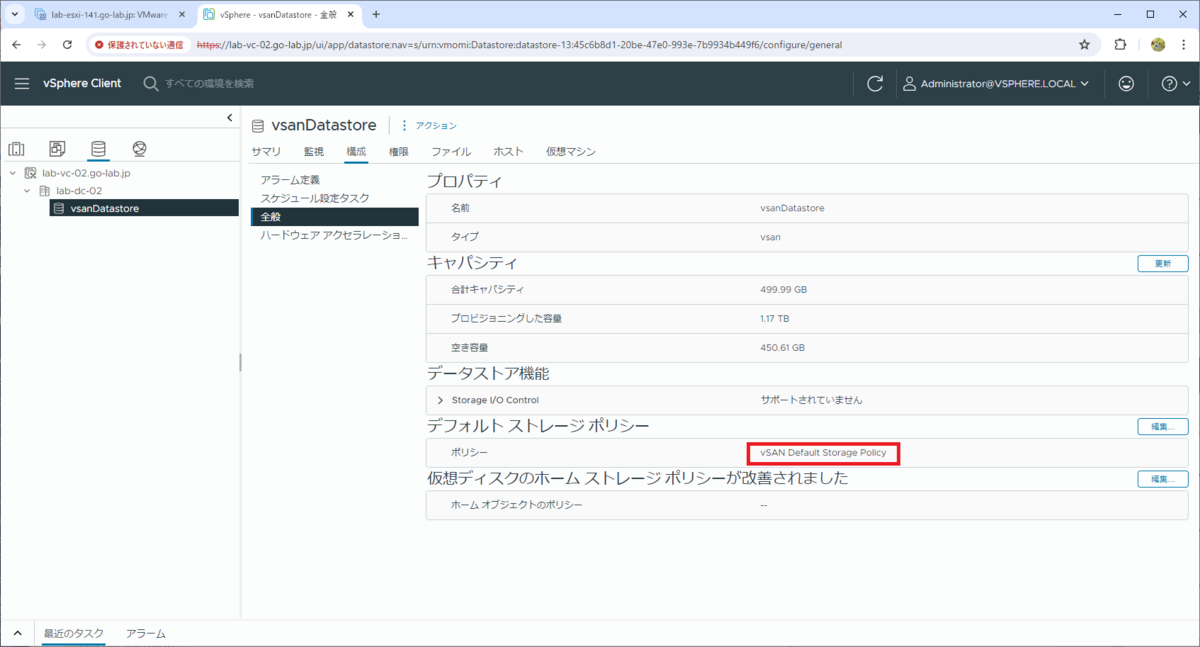Viewport: 1200px width, 647px height.
Task: Go back in browser history
Action: [x=16, y=45]
